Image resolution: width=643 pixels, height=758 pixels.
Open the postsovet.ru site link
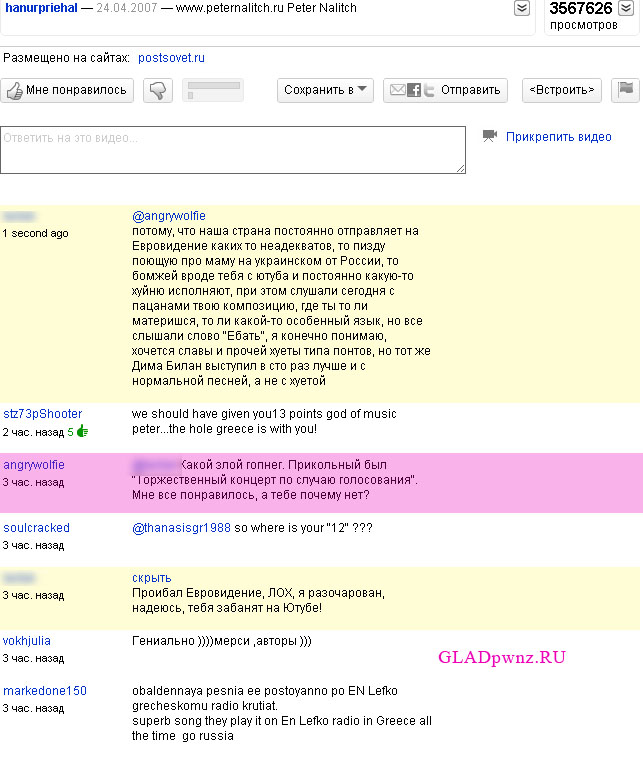171,59
